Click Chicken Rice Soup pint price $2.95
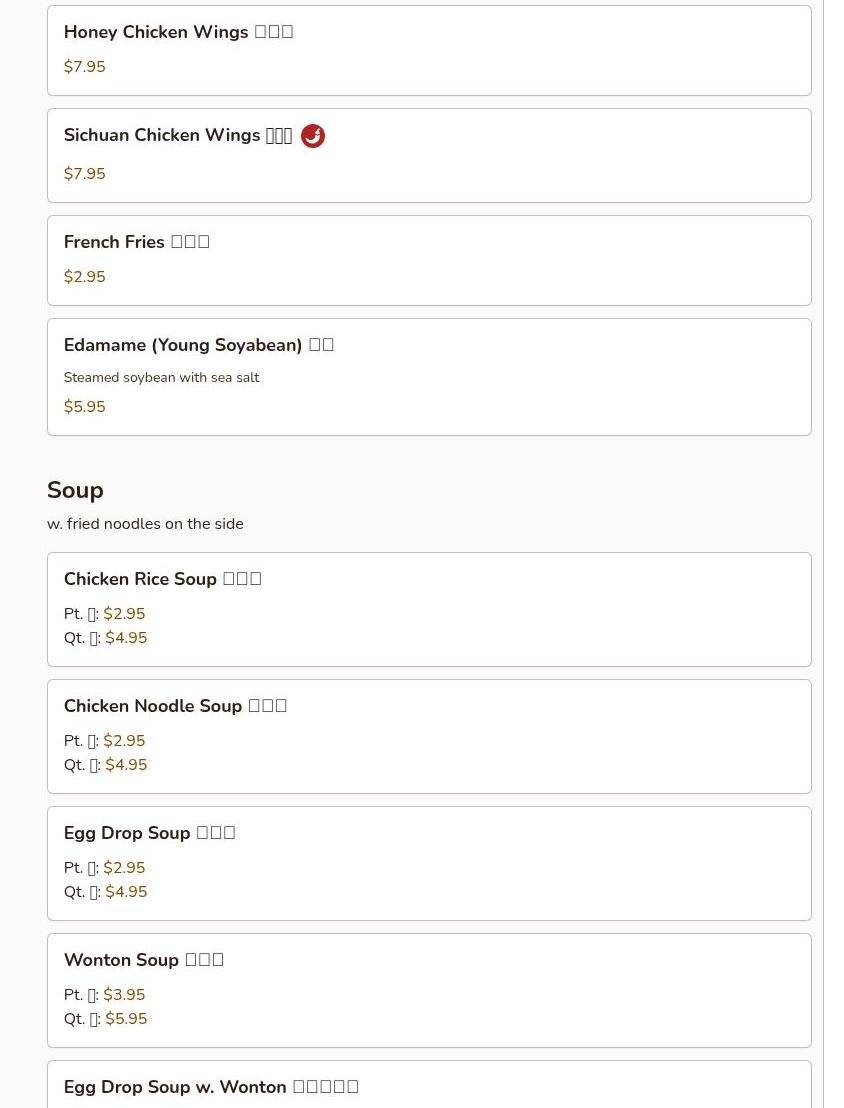This screenshot has width=844, height=1108. coord(124,613)
